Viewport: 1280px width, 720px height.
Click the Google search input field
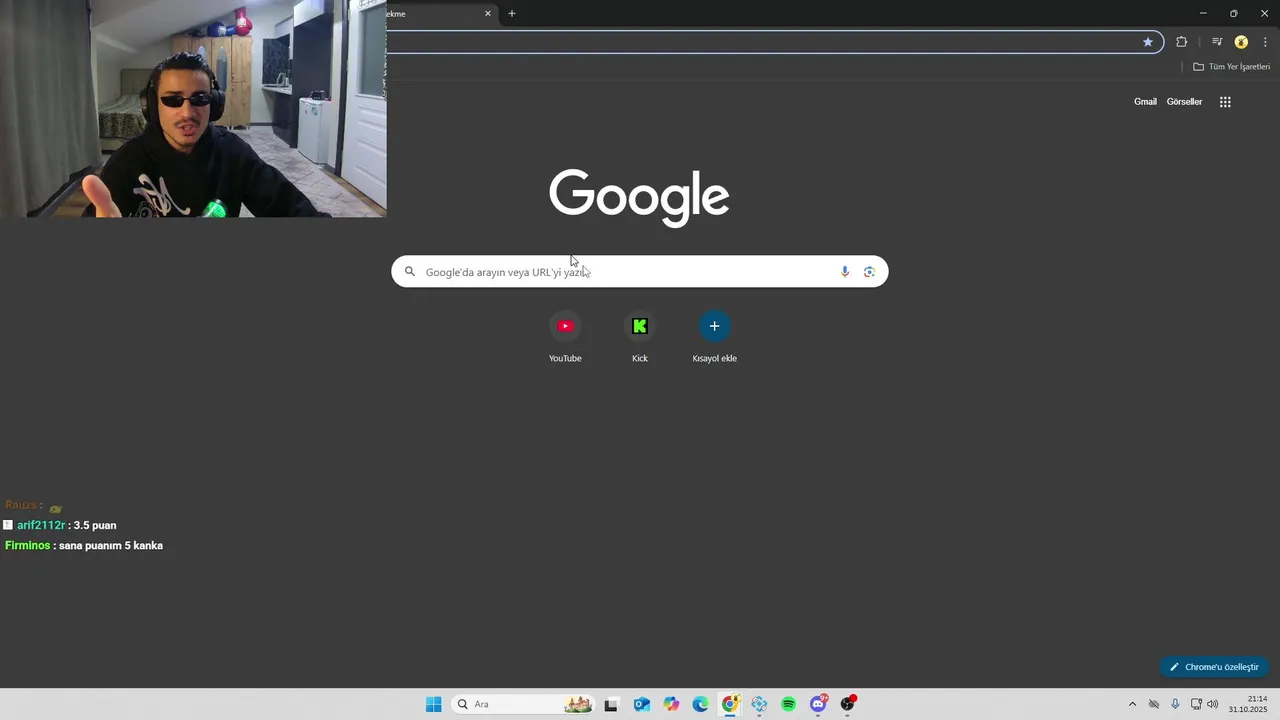coord(639,272)
